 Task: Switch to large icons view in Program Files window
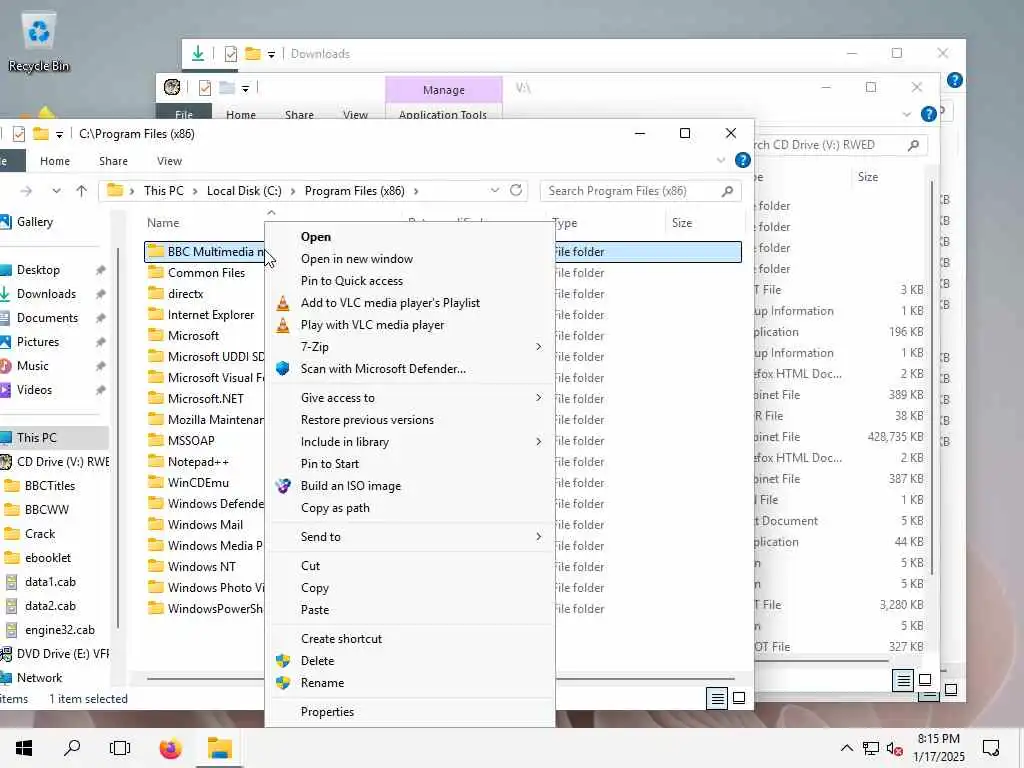[739, 698]
